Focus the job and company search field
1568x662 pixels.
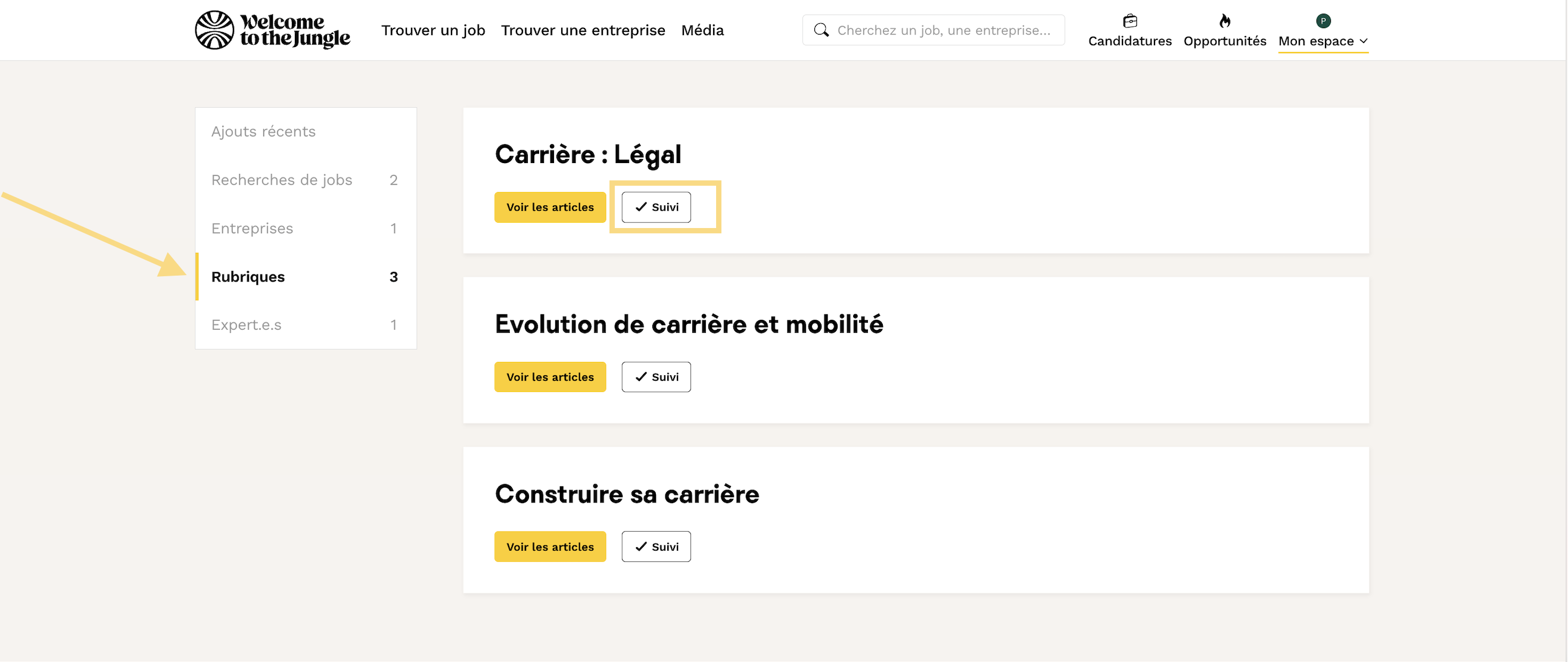click(944, 30)
